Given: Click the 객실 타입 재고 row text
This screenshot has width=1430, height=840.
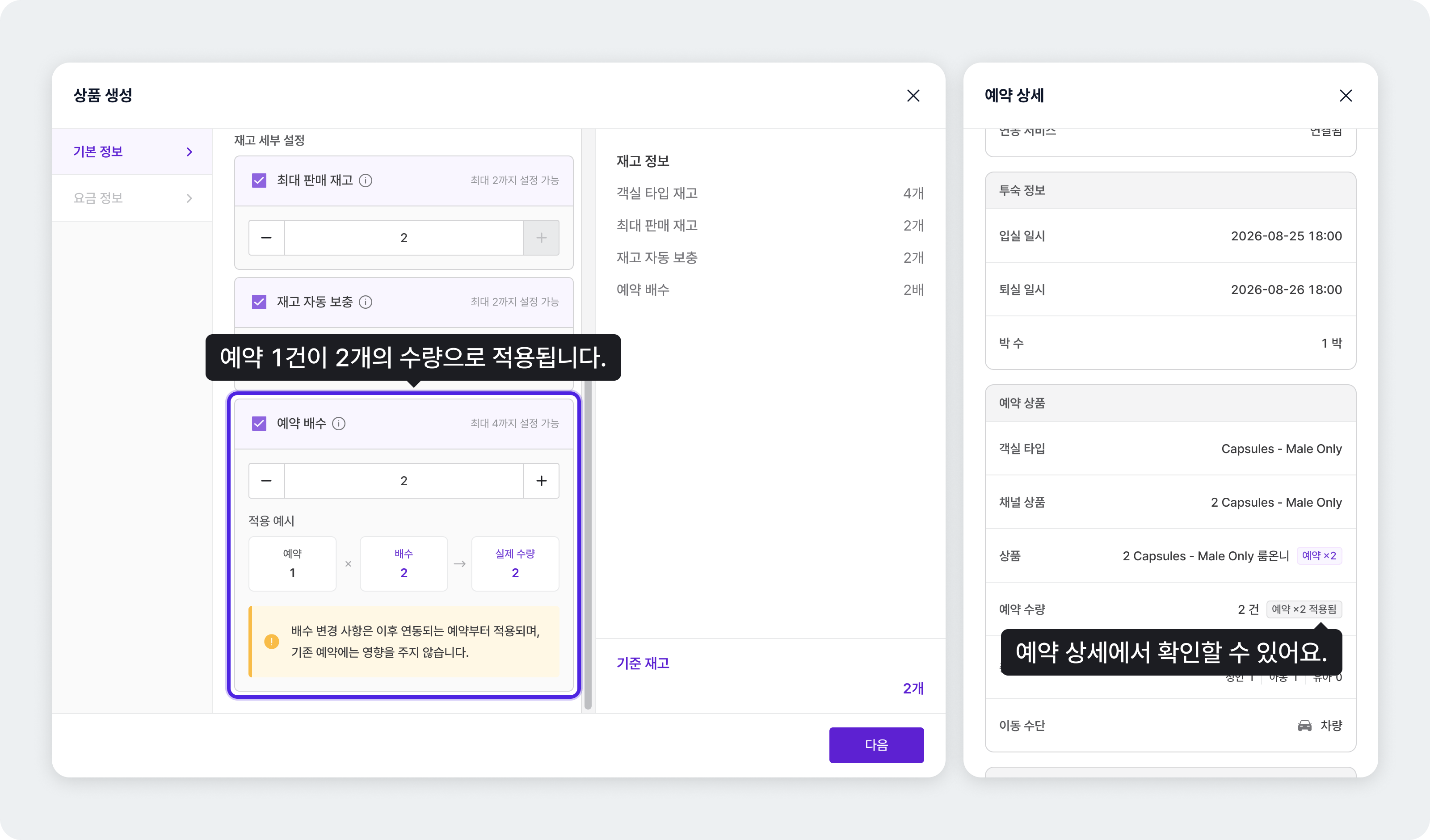Looking at the screenshot, I should [x=657, y=193].
